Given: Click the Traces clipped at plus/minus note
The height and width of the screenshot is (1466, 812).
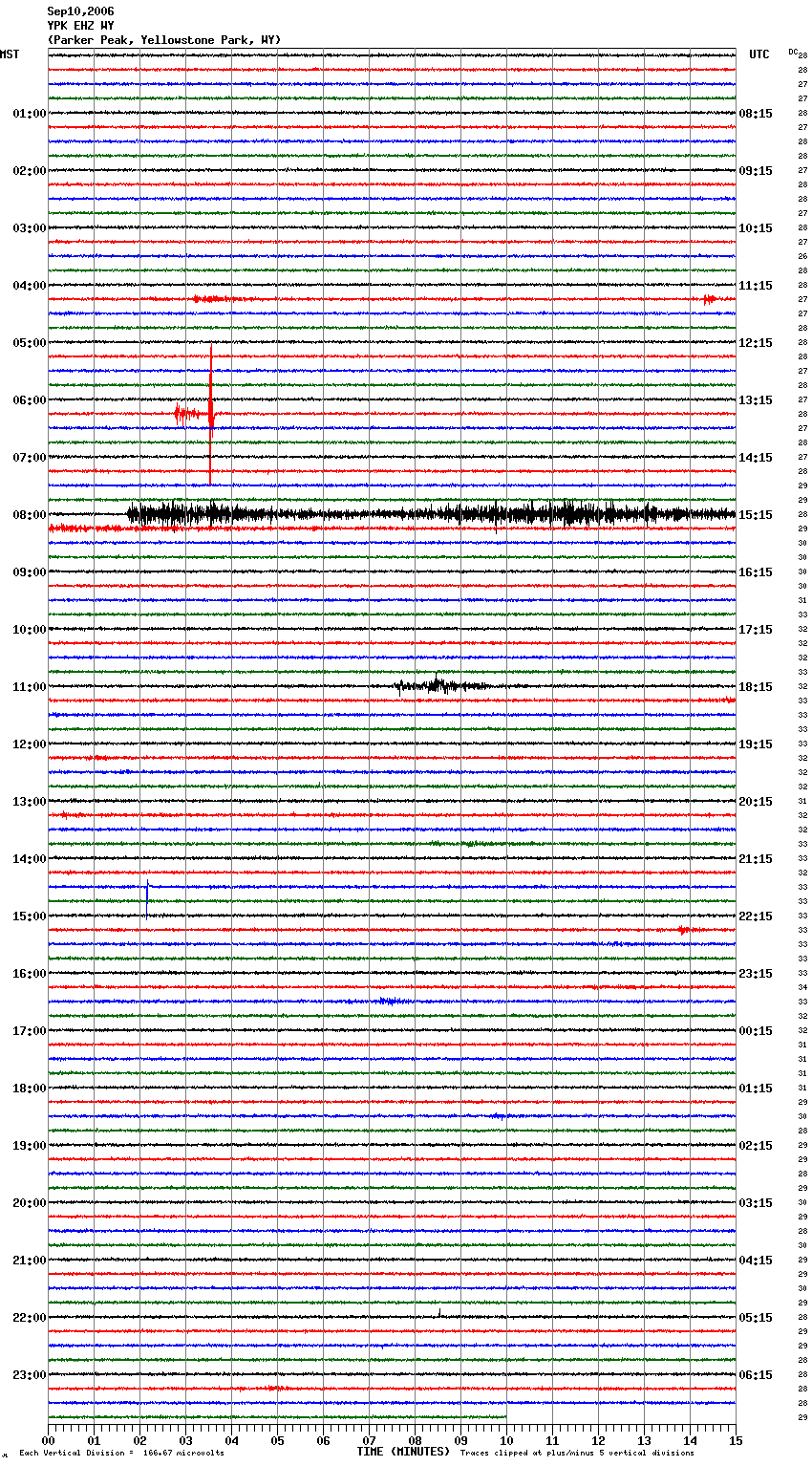Looking at the screenshot, I should tap(577, 1454).
